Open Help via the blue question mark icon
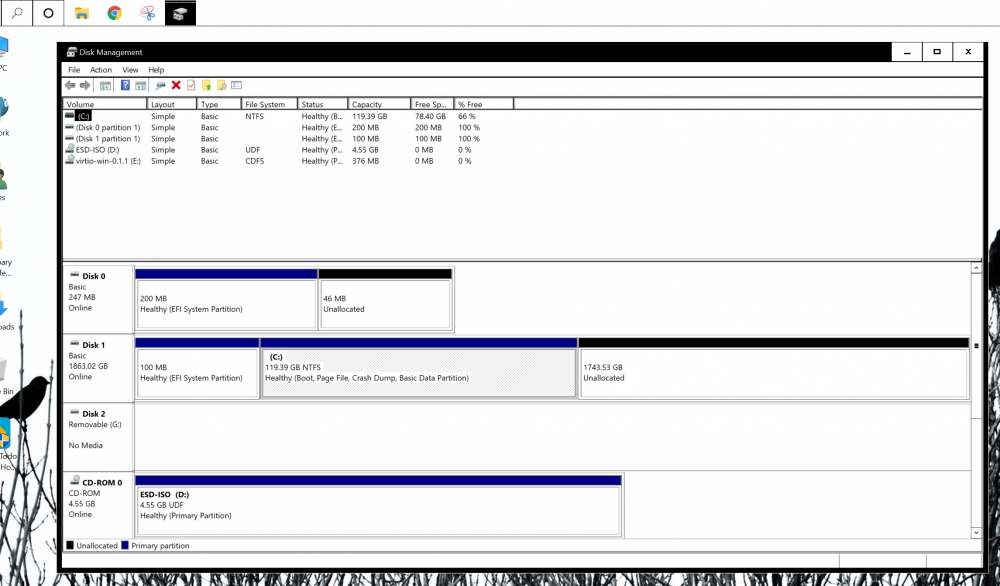This screenshot has height=586, width=1000. [125, 85]
